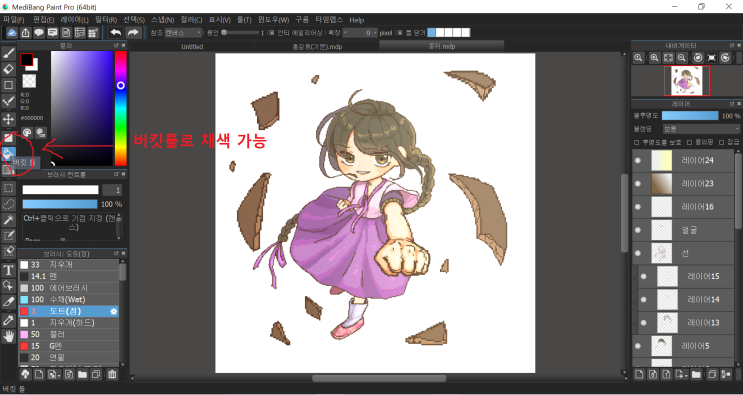This screenshot has width=743, height=395.
Task: Add a new layer in layer panel
Action: click(639, 375)
